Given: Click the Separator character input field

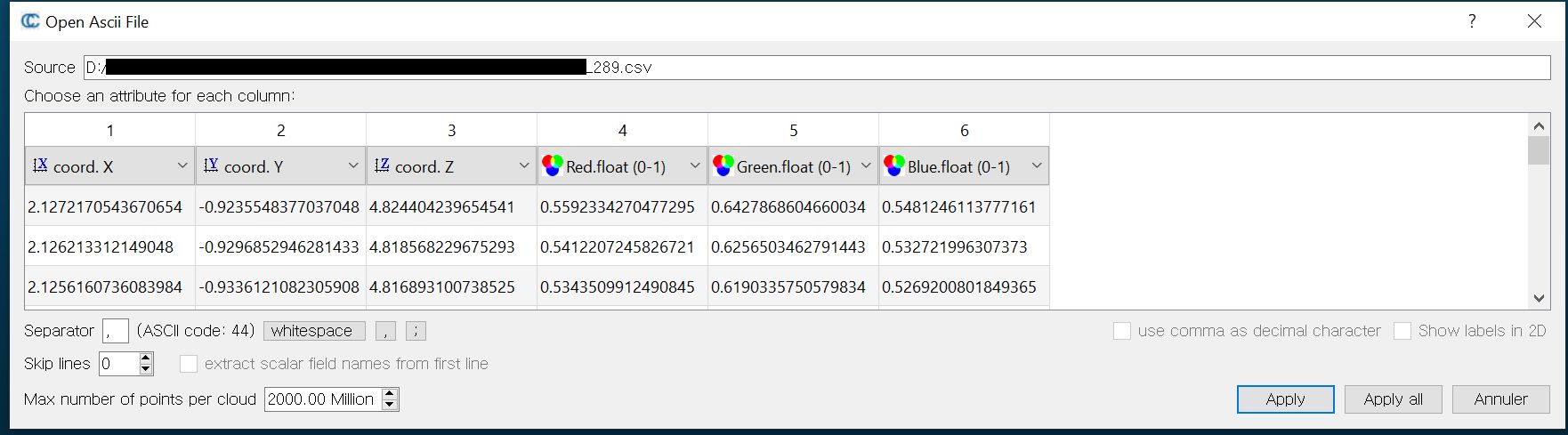Looking at the screenshot, I should click(116, 331).
